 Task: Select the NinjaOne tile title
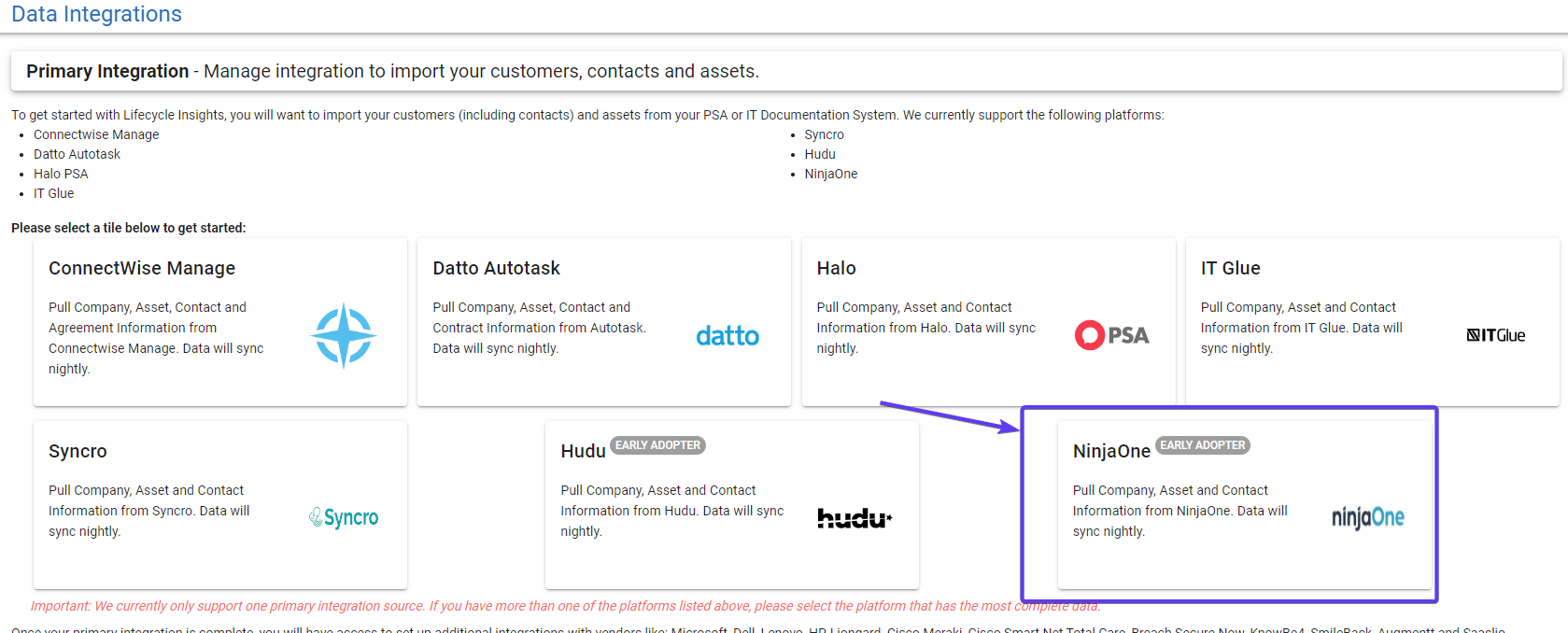pos(1111,451)
